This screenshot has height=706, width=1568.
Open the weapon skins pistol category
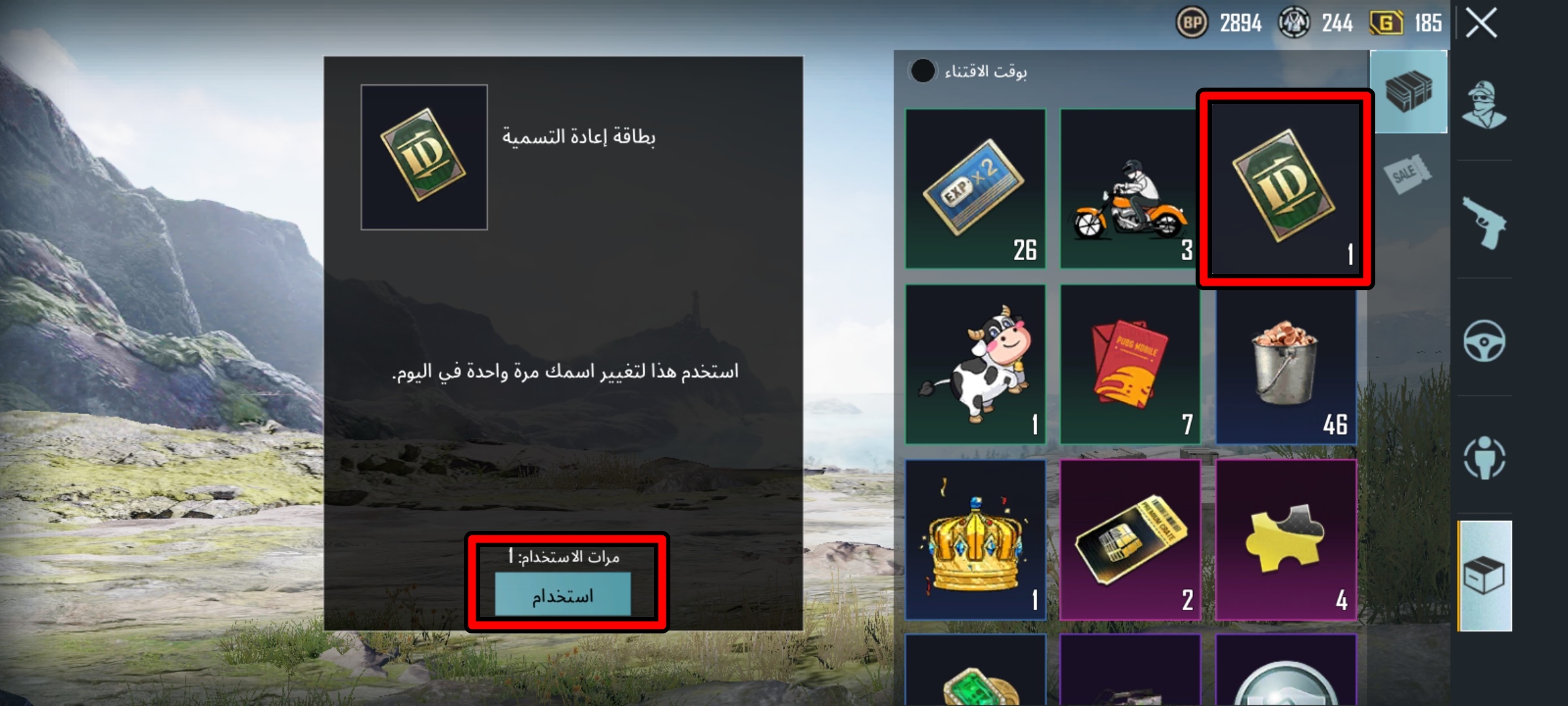pyautogui.click(x=1484, y=222)
